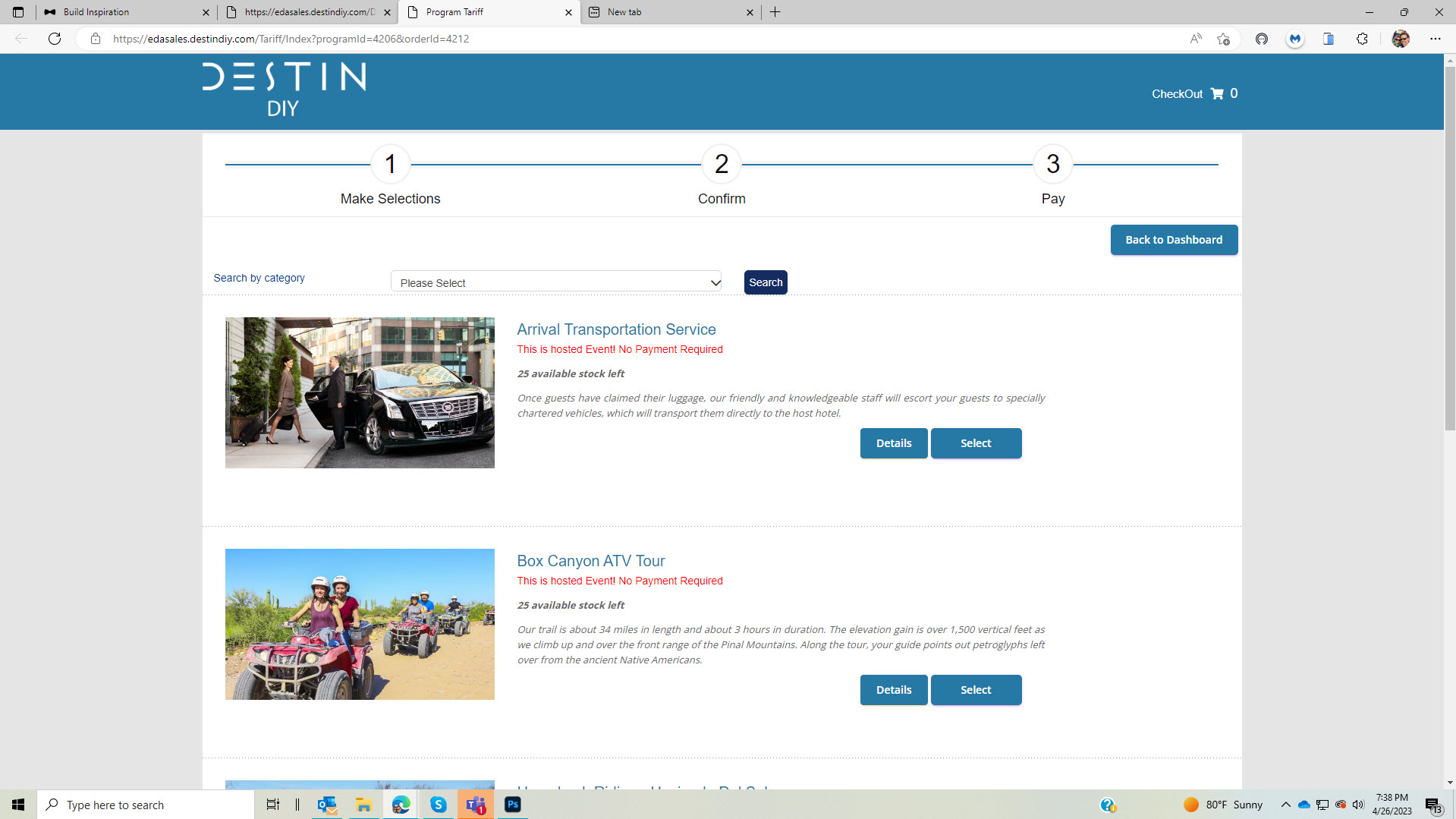Open the shopping cart icon
Viewport: 1456px width, 819px height.
coord(1217,93)
